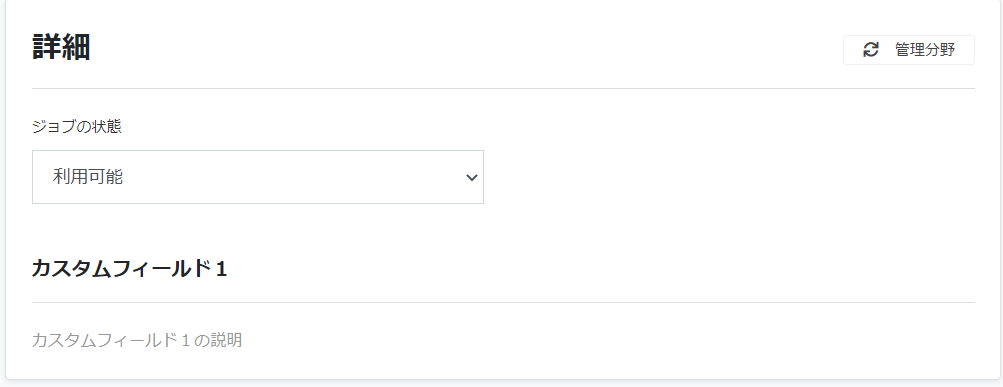
Task: Click the gray placeholder text カスタムフィールド１の説明
Action: pyautogui.click(x=137, y=340)
